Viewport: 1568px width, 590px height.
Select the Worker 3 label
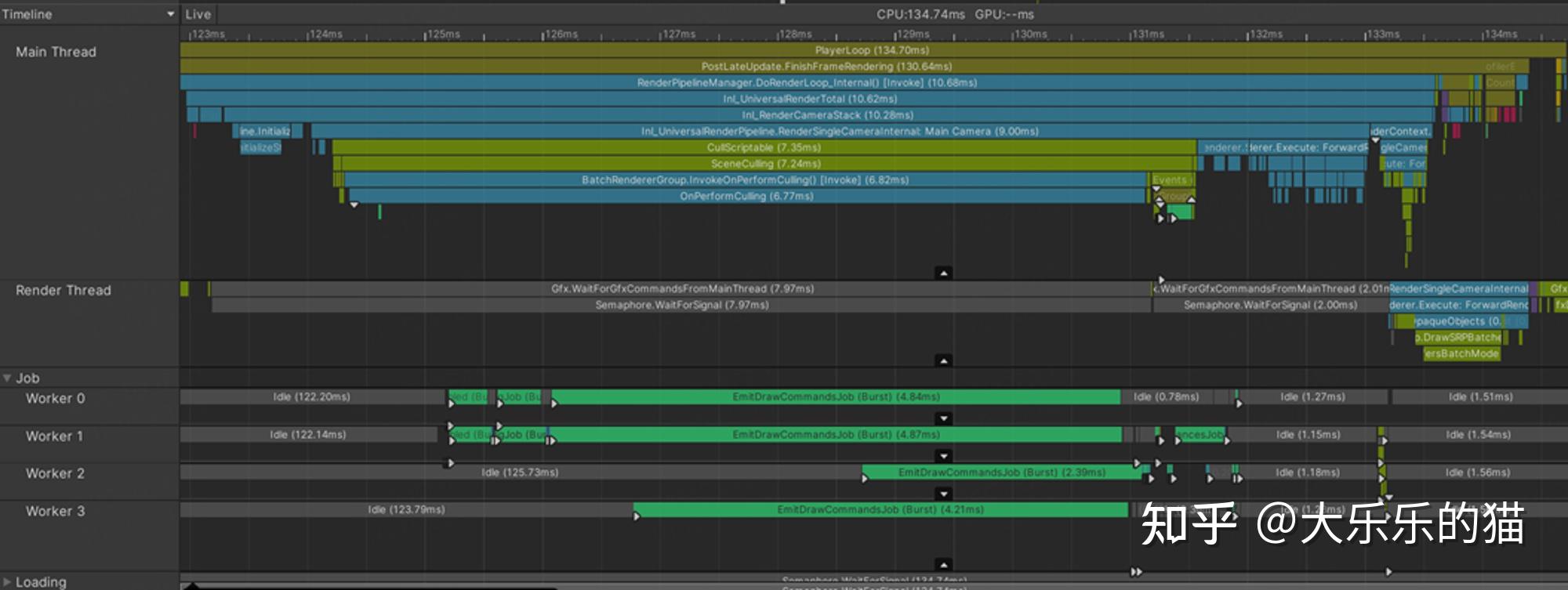(x=55, y=511)
